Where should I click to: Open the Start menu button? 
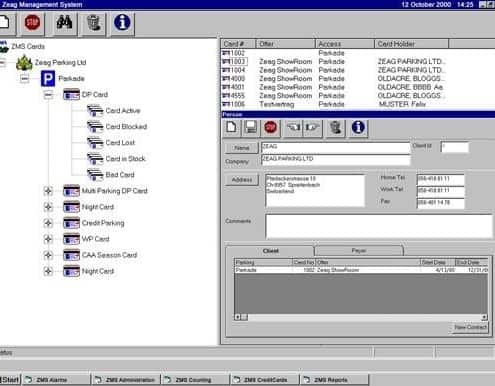[x=10, y=380]
